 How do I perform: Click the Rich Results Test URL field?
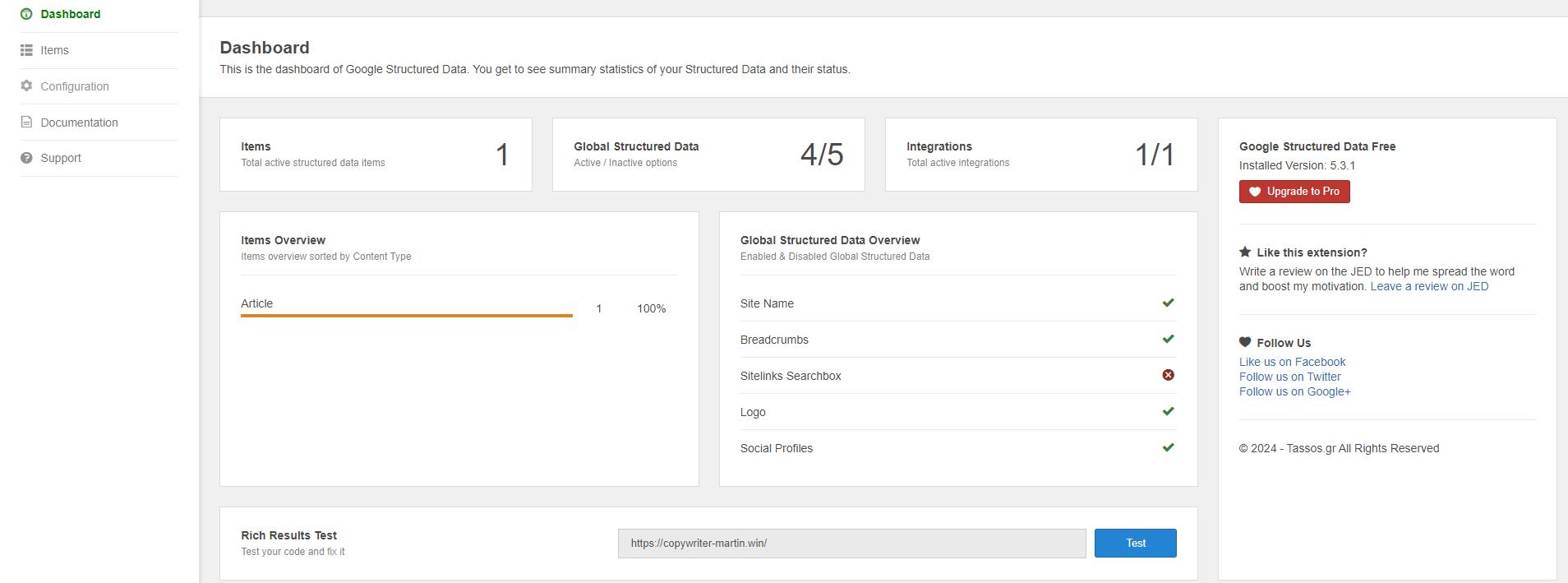[851, 544]
